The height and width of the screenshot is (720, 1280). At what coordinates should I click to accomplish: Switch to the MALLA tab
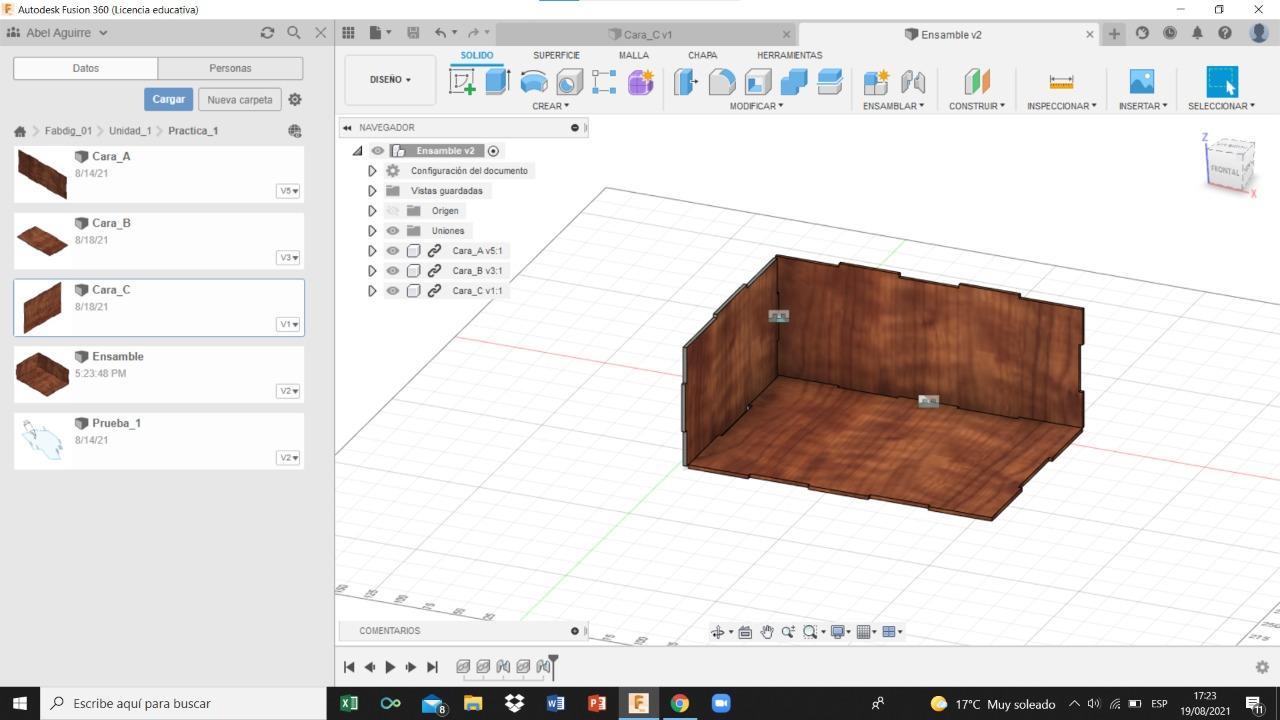coord(634,56)
